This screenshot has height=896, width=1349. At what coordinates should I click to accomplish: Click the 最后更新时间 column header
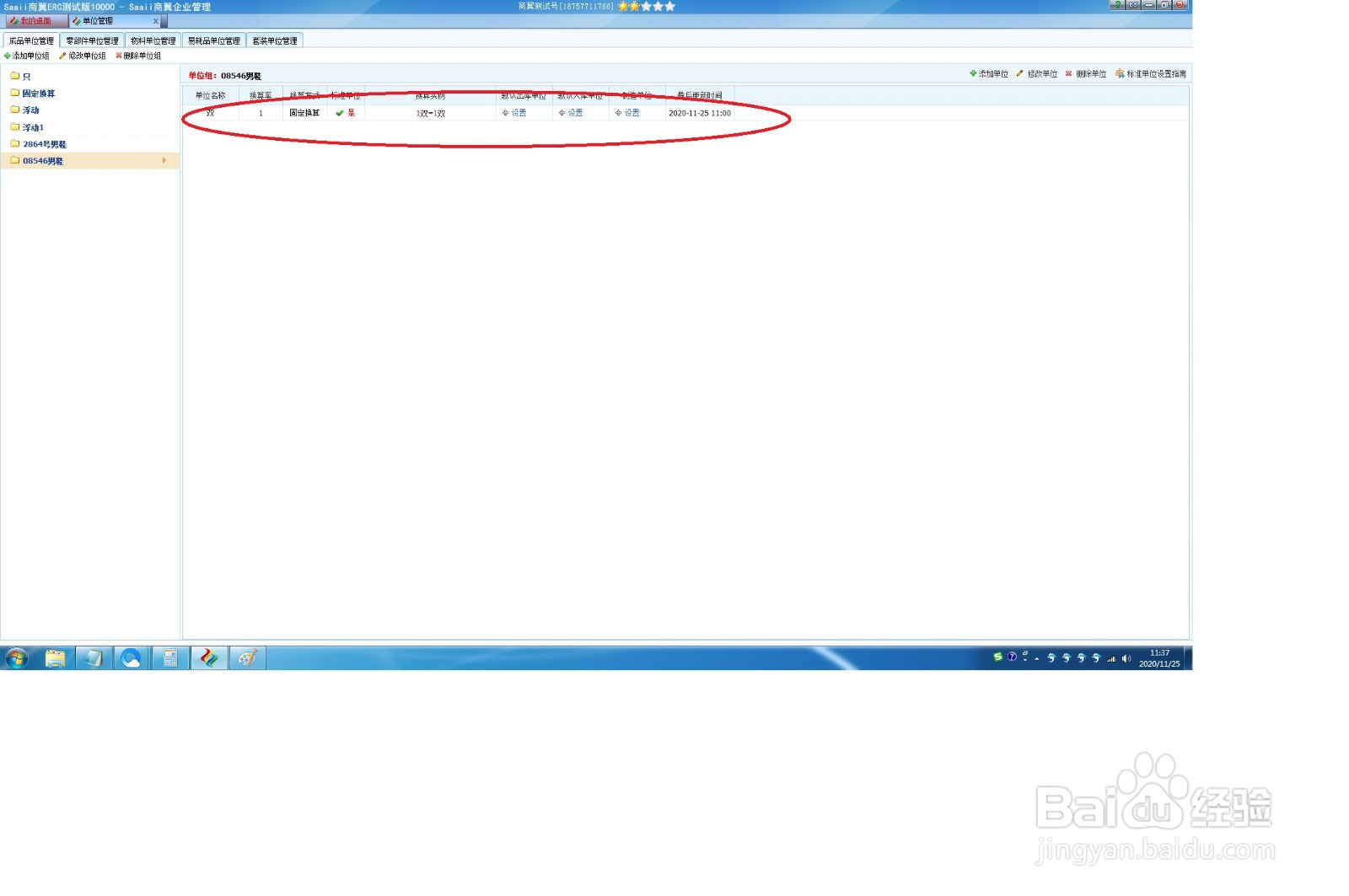coord(700,95)
